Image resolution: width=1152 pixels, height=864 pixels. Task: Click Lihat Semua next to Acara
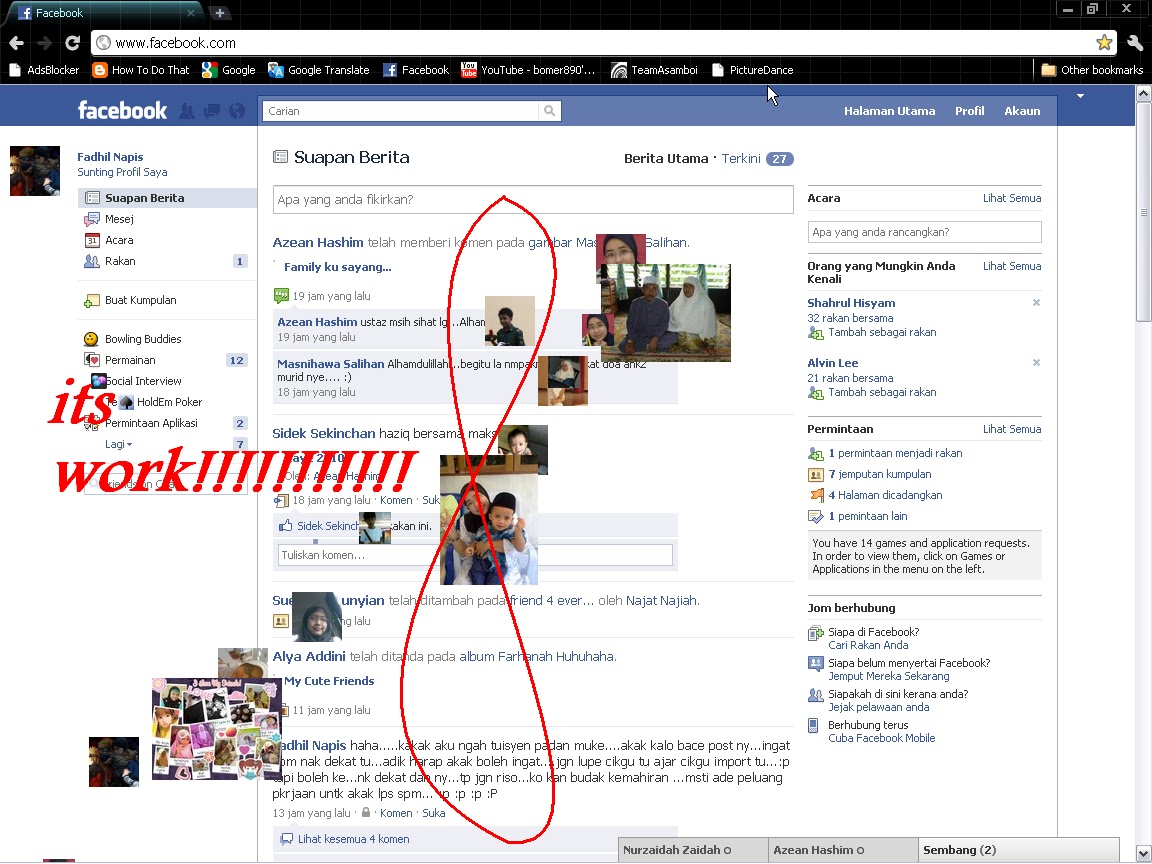[1012, 198]
